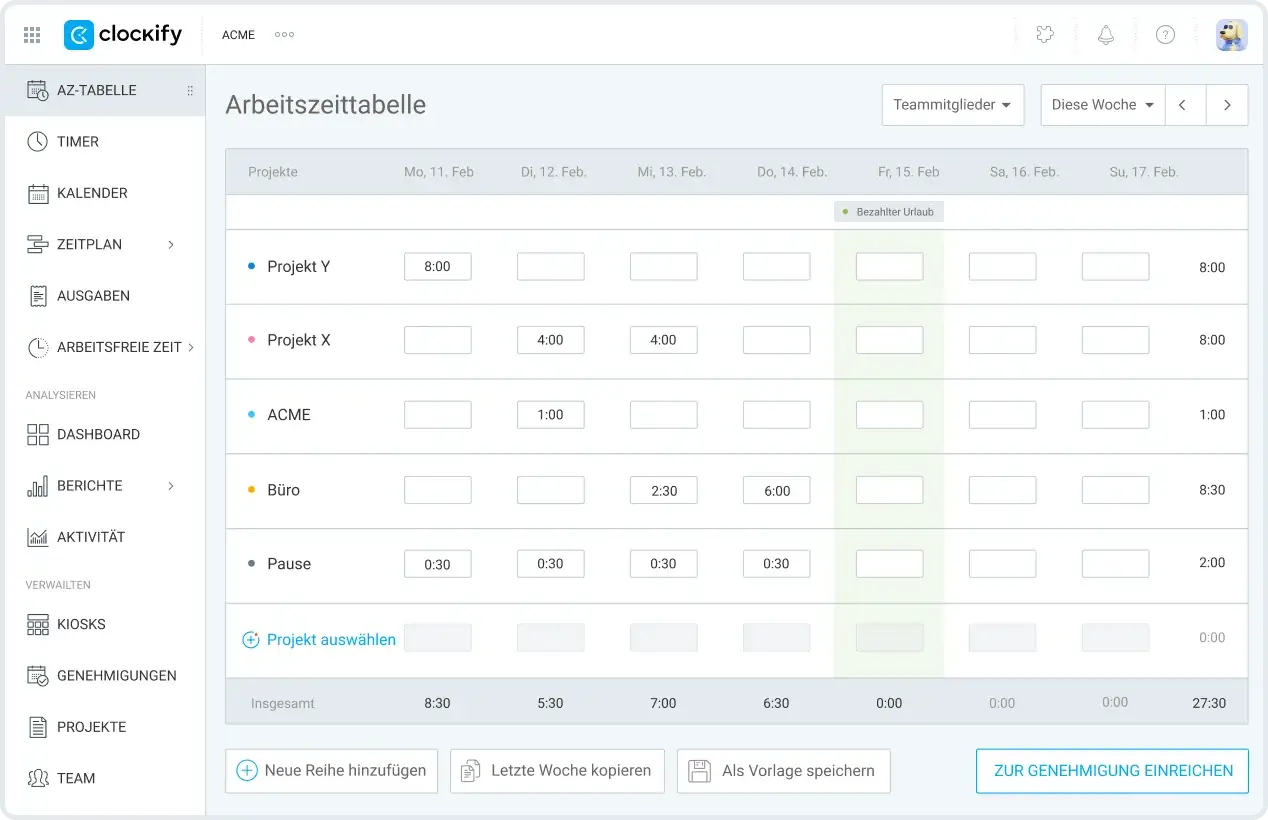Viewport: 1268px width, 820px height.
Task: Open the apps grid icon
Action: (32, 35)
